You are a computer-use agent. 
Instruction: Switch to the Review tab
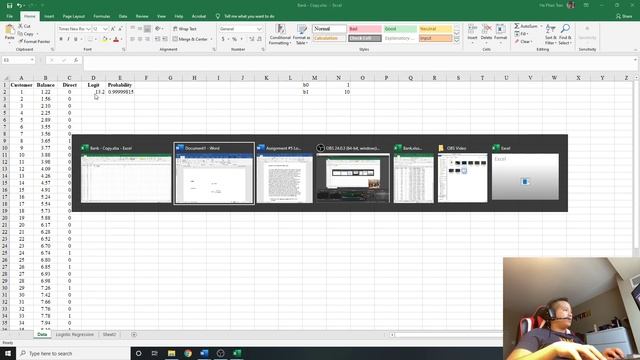point(142,16)
